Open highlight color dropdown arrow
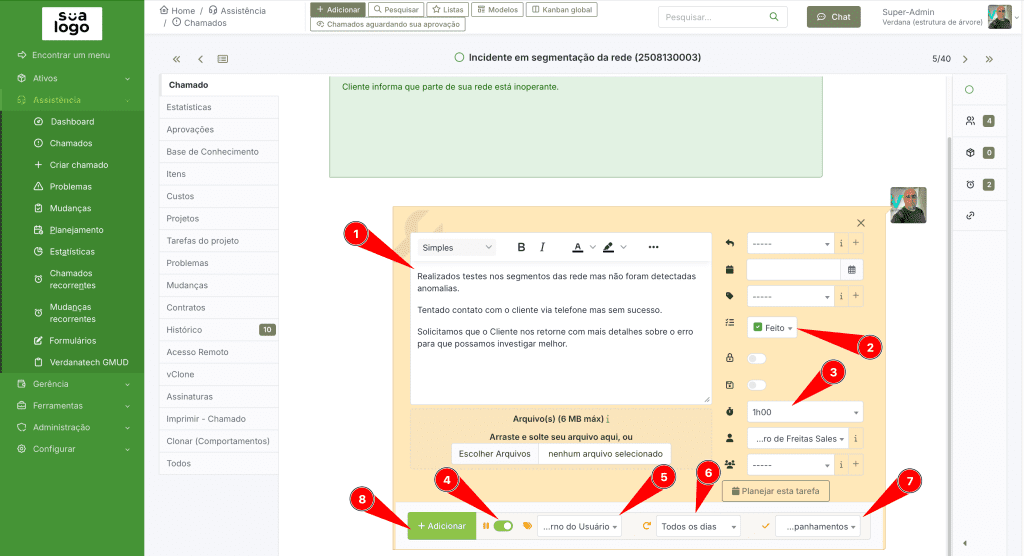Image resolution: width=1024 pixels, height=556 pixels. [x=624, y=247]
